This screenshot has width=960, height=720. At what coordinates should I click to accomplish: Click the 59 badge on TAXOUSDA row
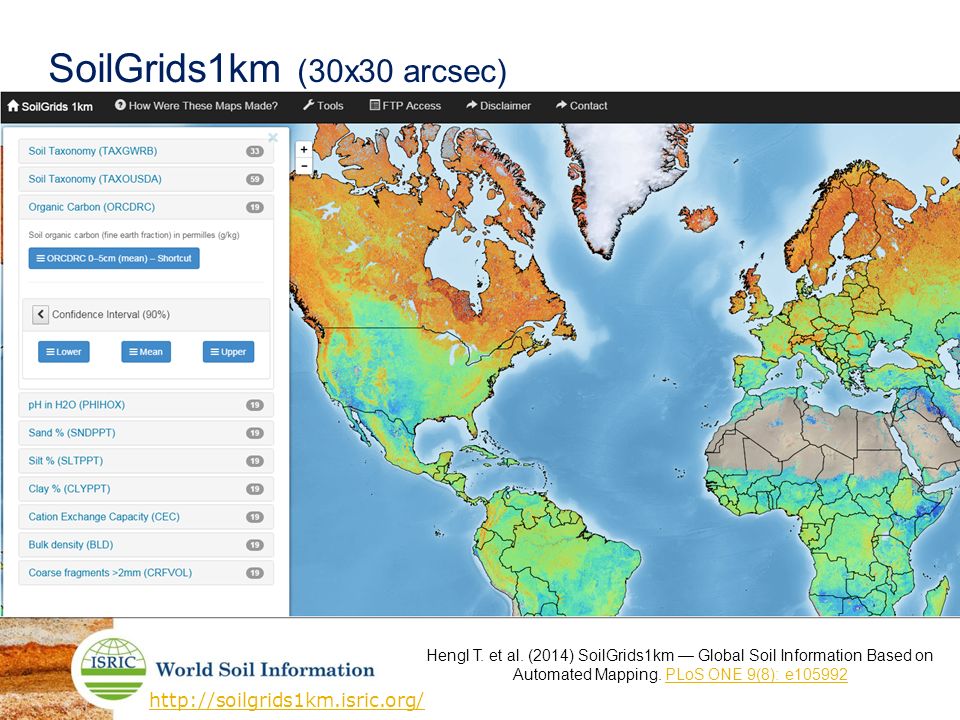pyautogui.click(x=255, y=179)
